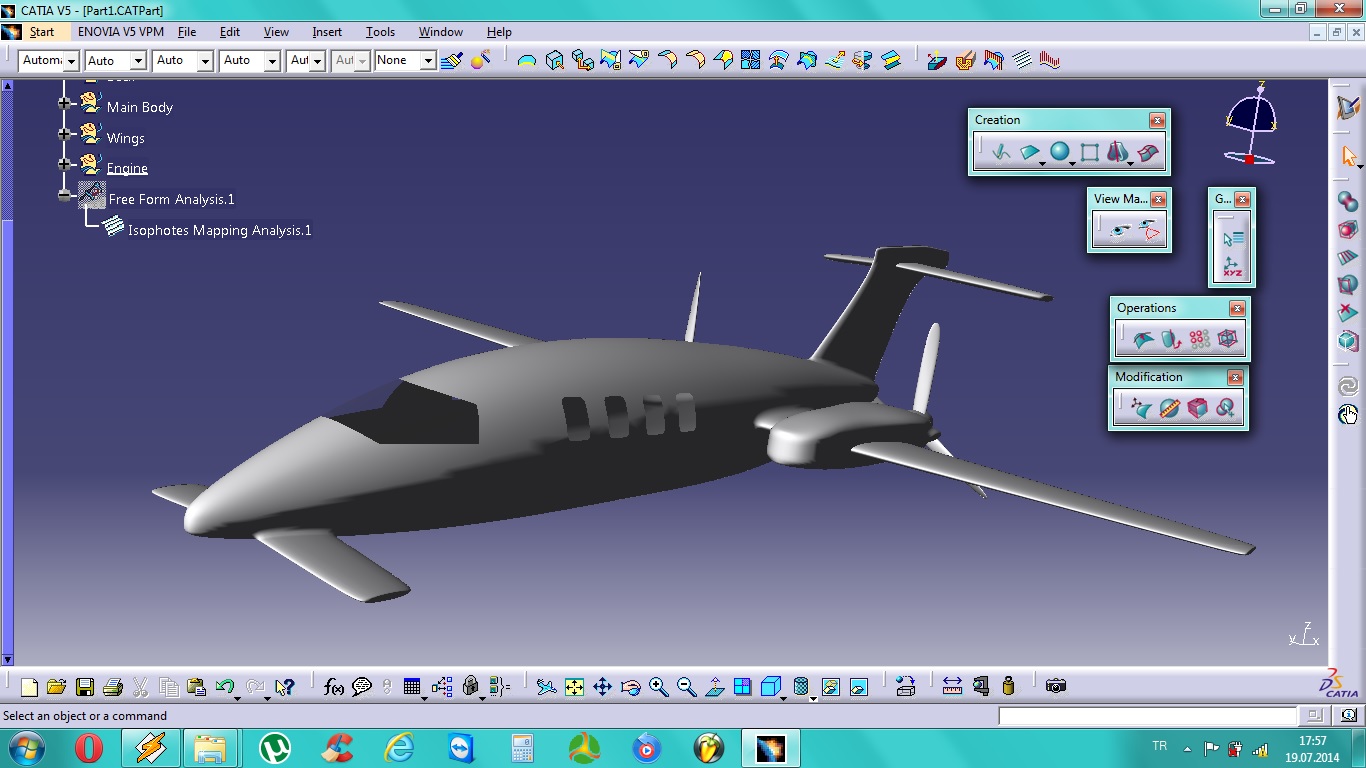
Task: Click the Select arrow tool on right toolbar
Action: tap(1348, 157)
